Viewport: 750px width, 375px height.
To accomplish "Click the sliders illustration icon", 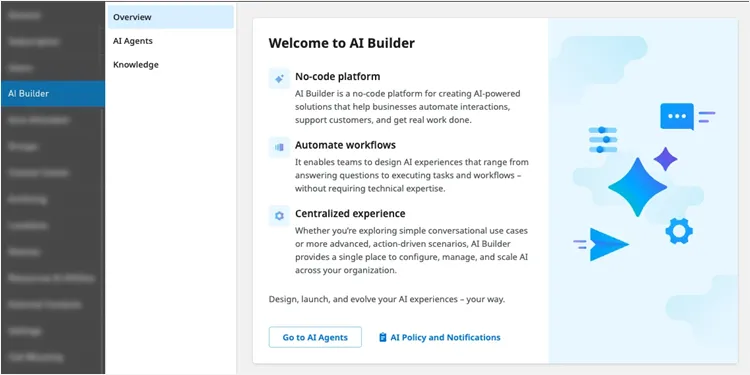I will click(603, 140).
